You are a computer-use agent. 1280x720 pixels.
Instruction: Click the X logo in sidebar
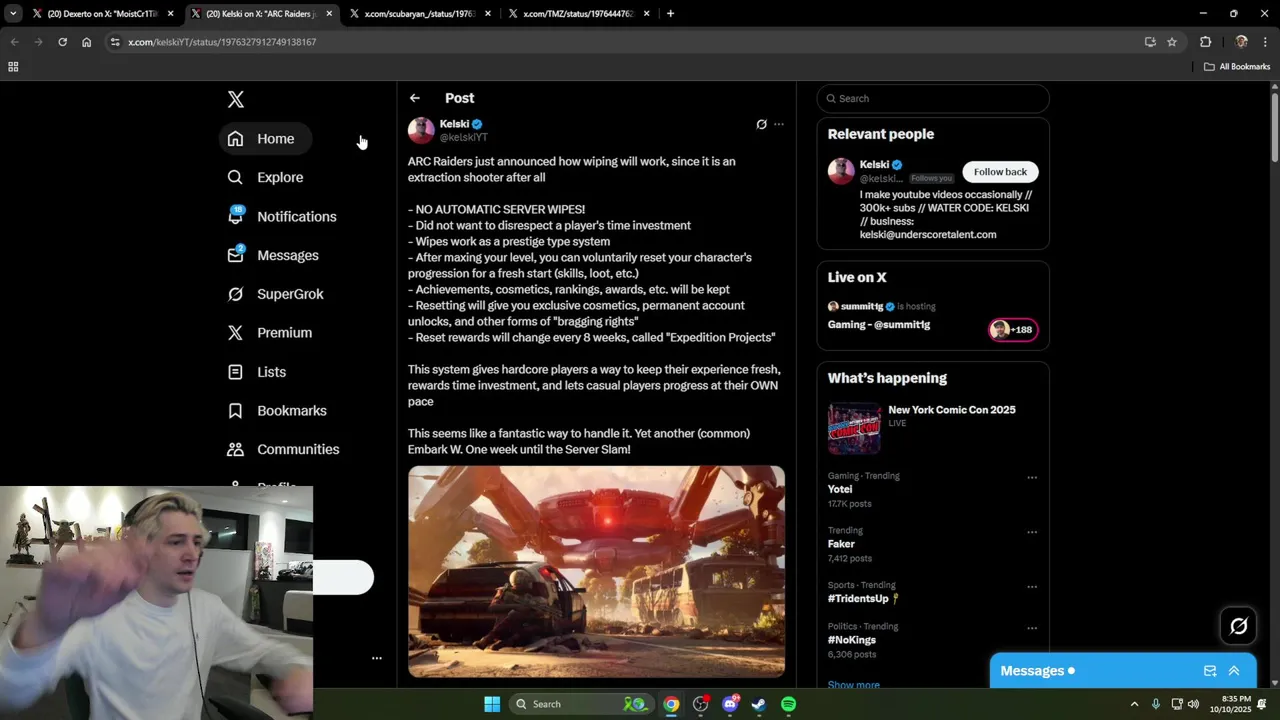coord(236,99)
